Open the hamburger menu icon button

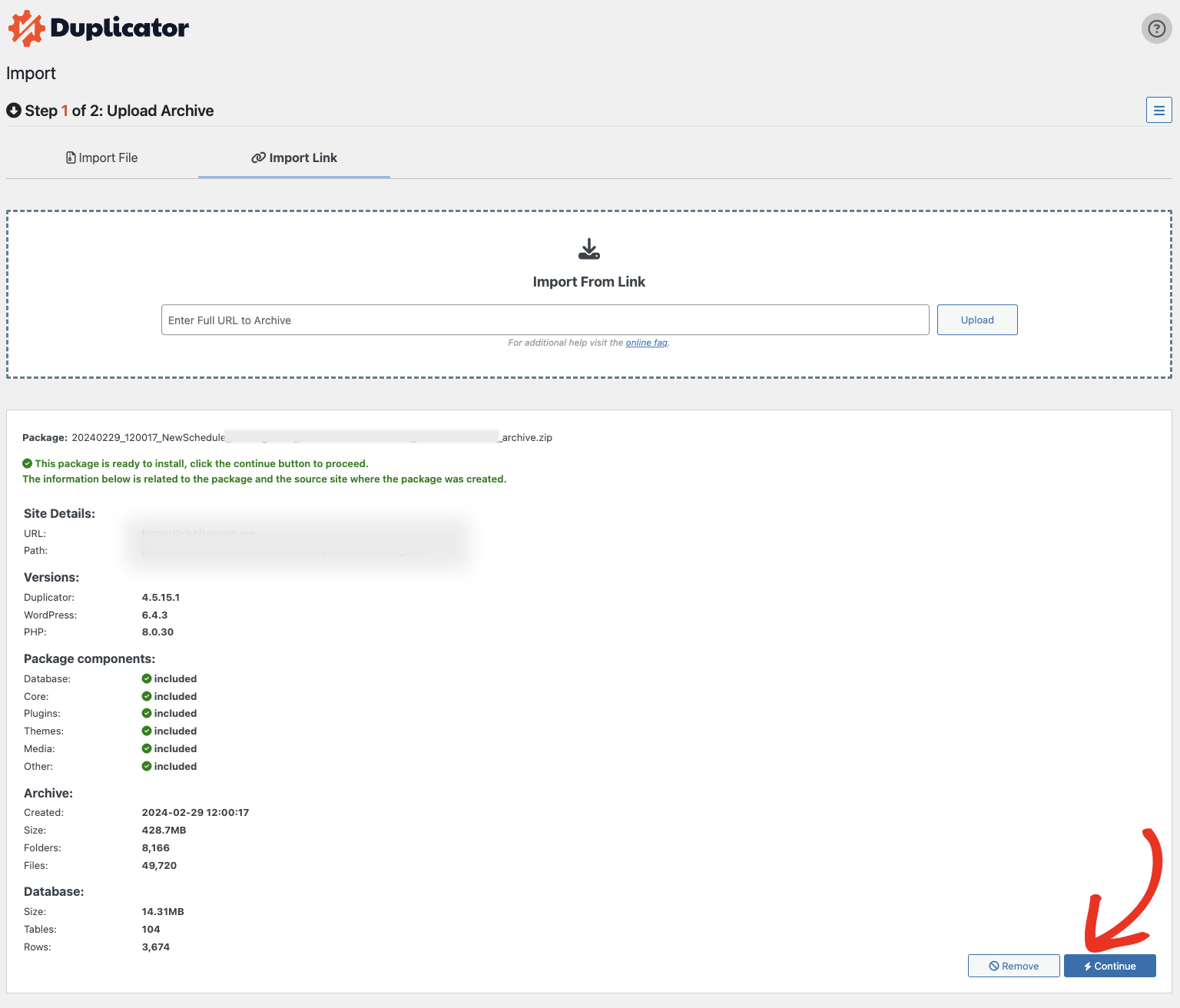point(1158,110)
